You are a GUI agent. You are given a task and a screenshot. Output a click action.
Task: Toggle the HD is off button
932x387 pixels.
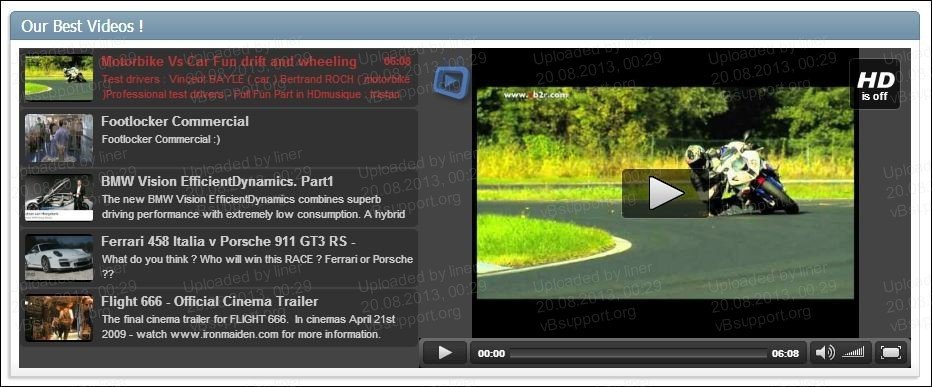point(875,84)
